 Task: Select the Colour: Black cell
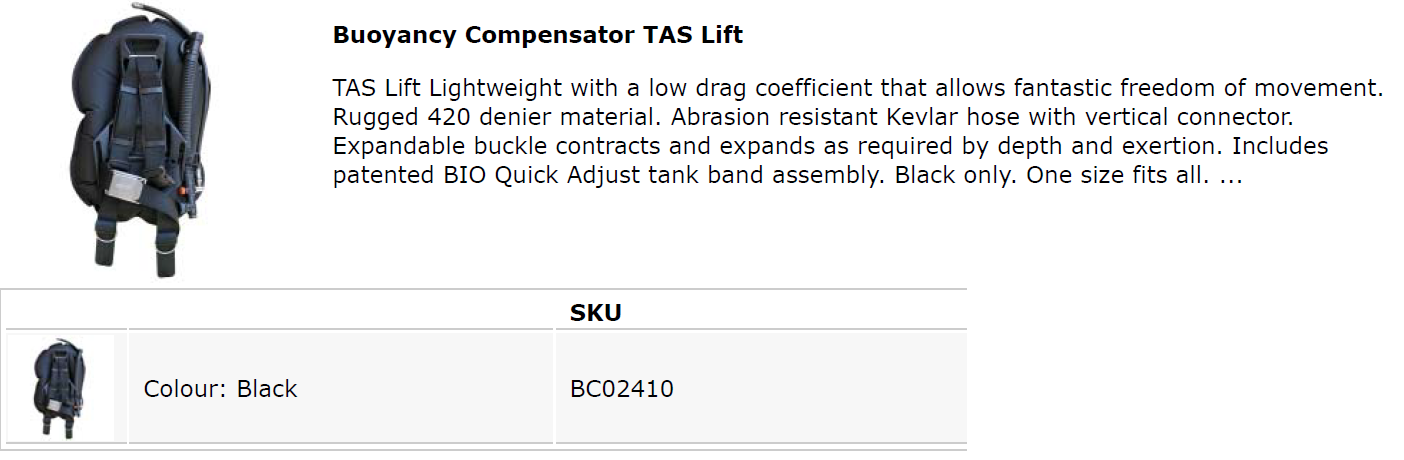pyautogui.click(x=341, y=388)
